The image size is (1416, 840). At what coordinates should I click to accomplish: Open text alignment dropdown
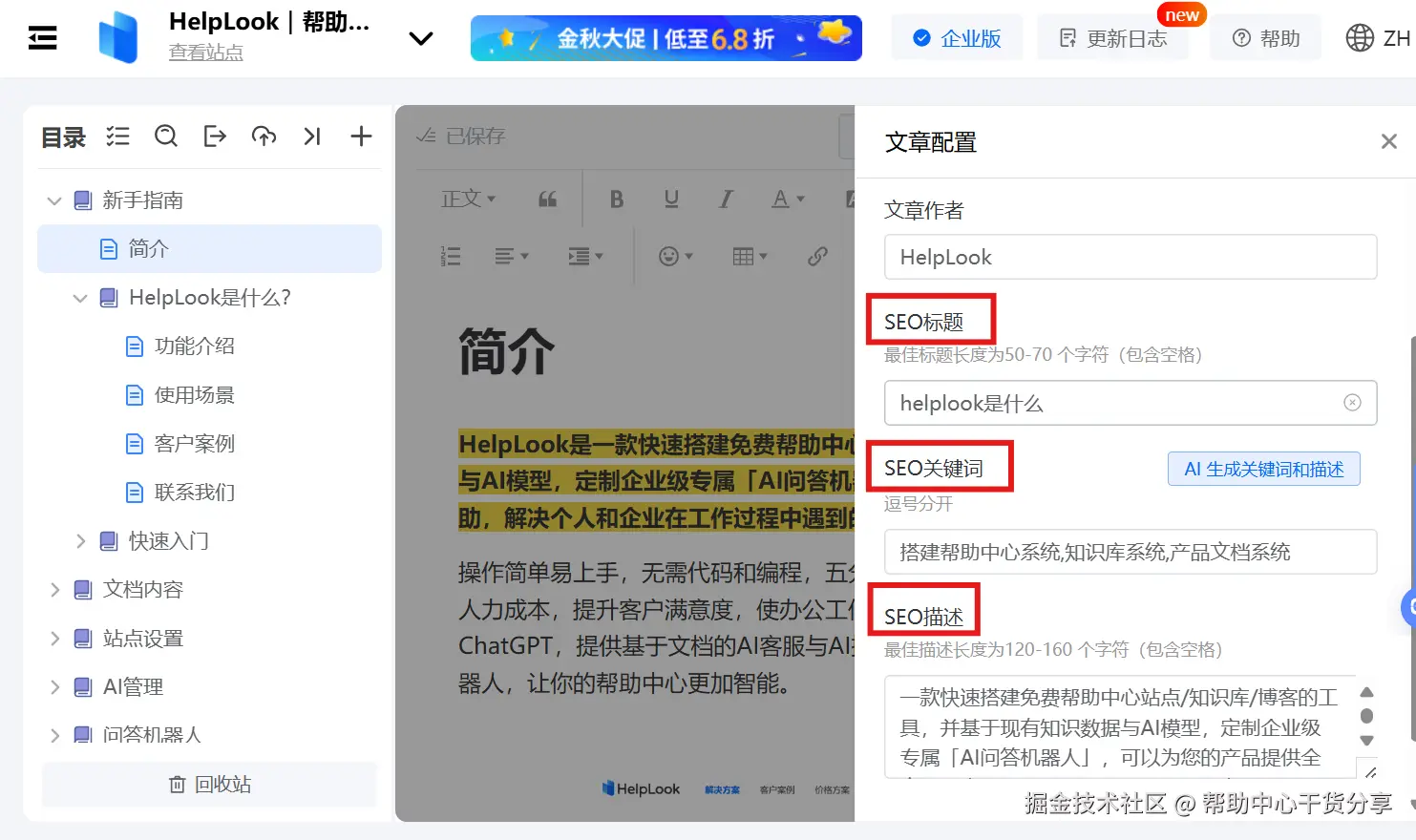click(512, 256)
